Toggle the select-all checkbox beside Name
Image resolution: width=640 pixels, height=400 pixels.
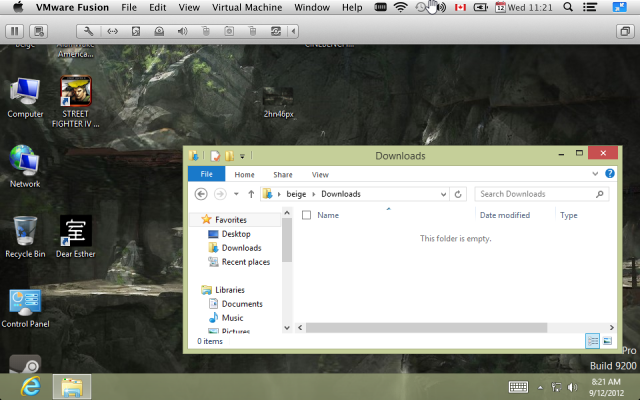pyautogui.click(x=307, y=215)
